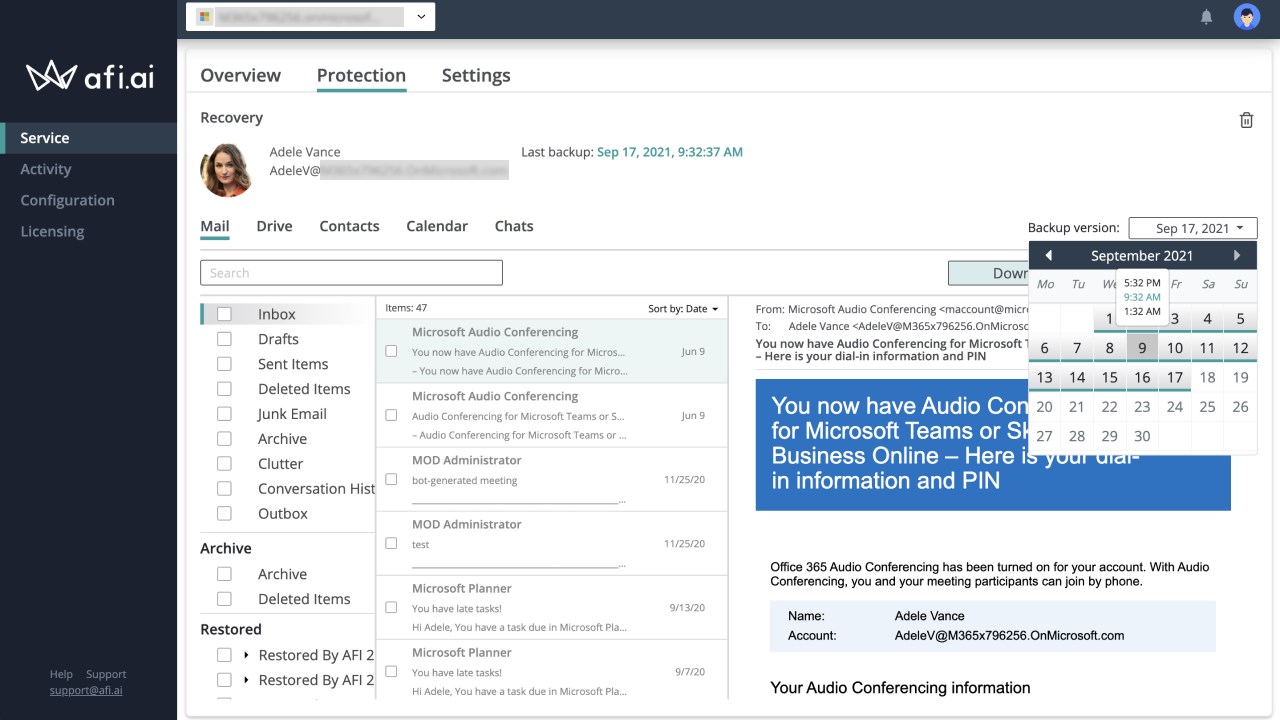Expand the second Restored By AFI folder

(246, 680)
